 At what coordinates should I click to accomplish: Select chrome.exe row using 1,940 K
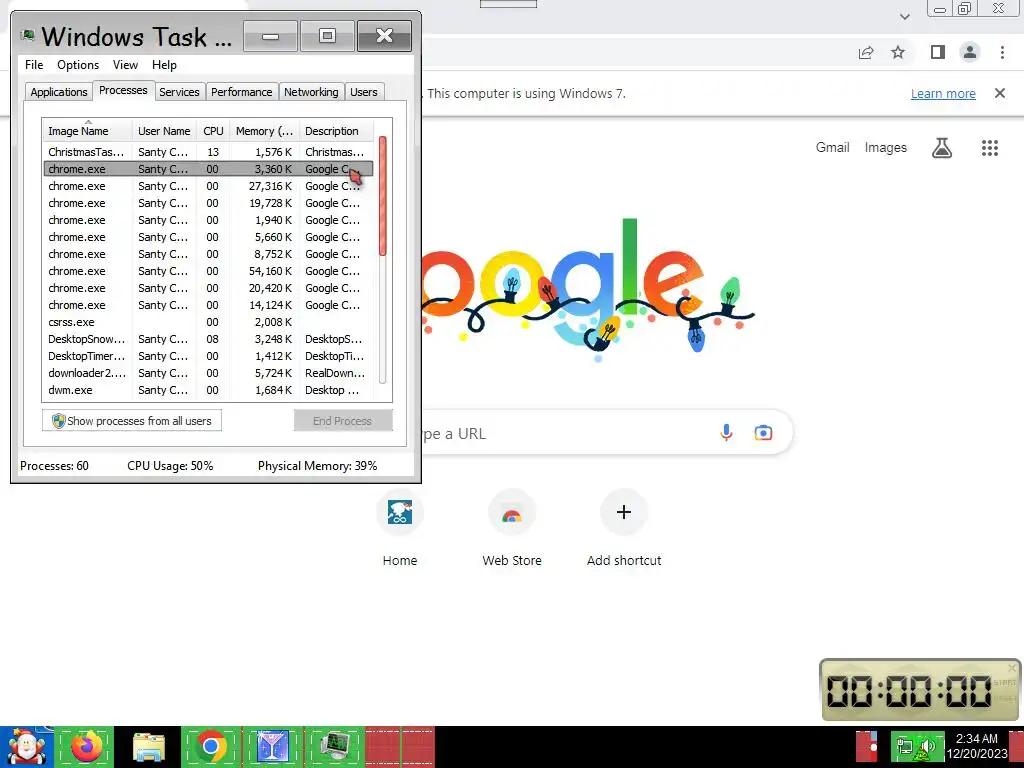click(208, 220)
